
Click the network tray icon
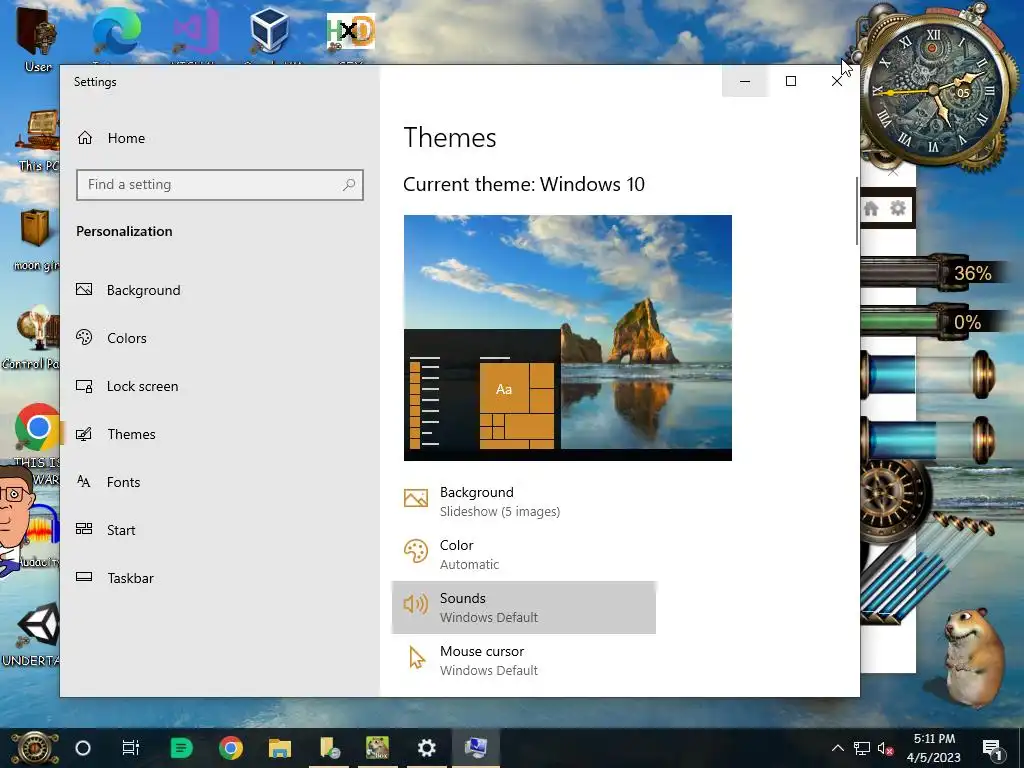pyautogui.click(x=862, y=748)
